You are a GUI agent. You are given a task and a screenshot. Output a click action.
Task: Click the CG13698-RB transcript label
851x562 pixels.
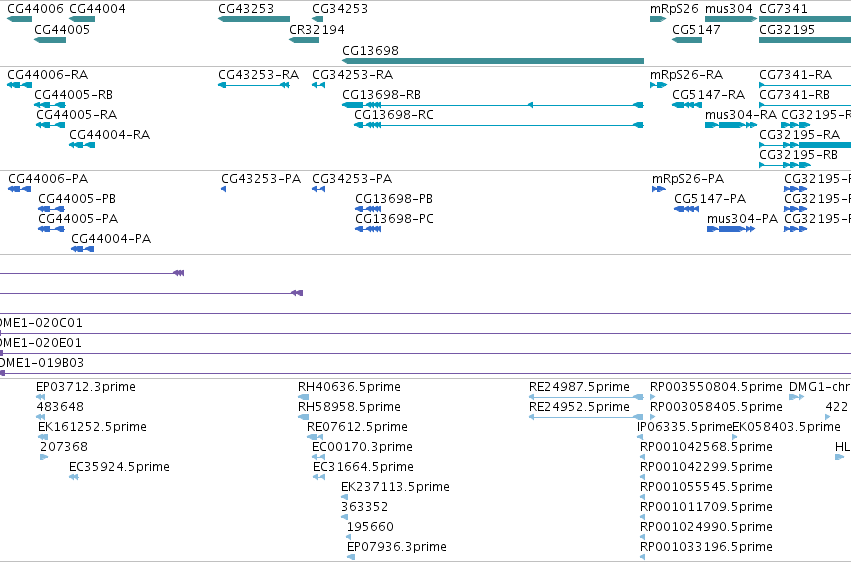382,95
